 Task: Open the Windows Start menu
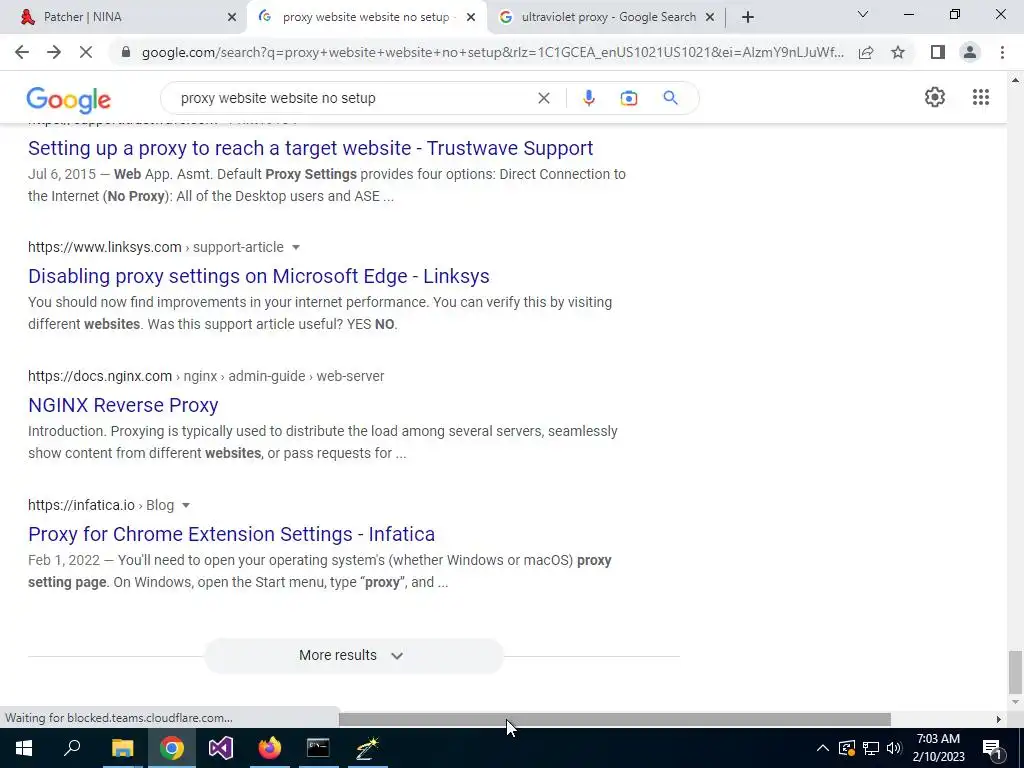tap(24, 748)
